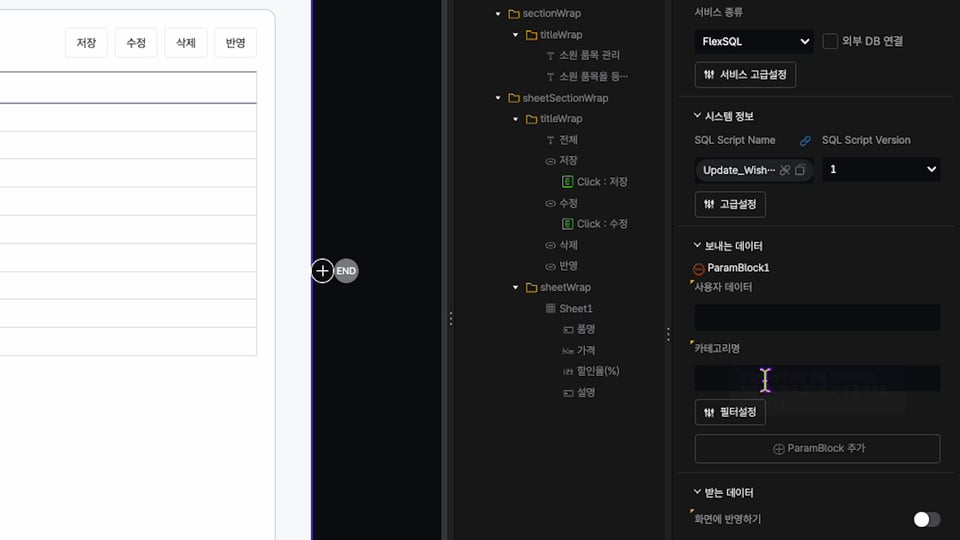Viewport: 960px width, 540px height.
Task: Collapse the 받는 데이터 section
Action: pos(697,492)
